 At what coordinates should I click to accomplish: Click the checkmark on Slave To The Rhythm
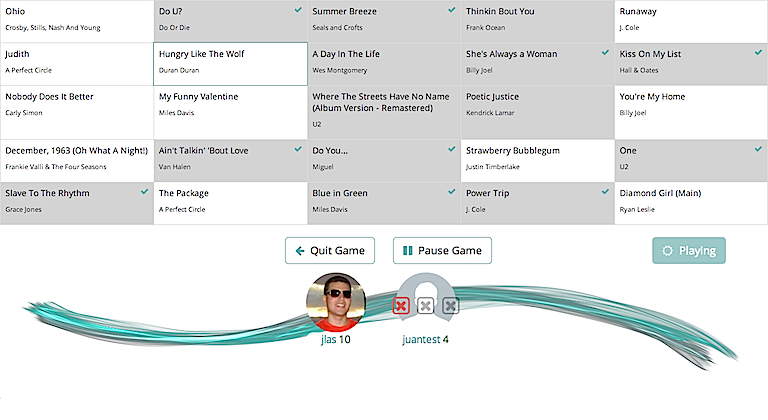(145, 190)
